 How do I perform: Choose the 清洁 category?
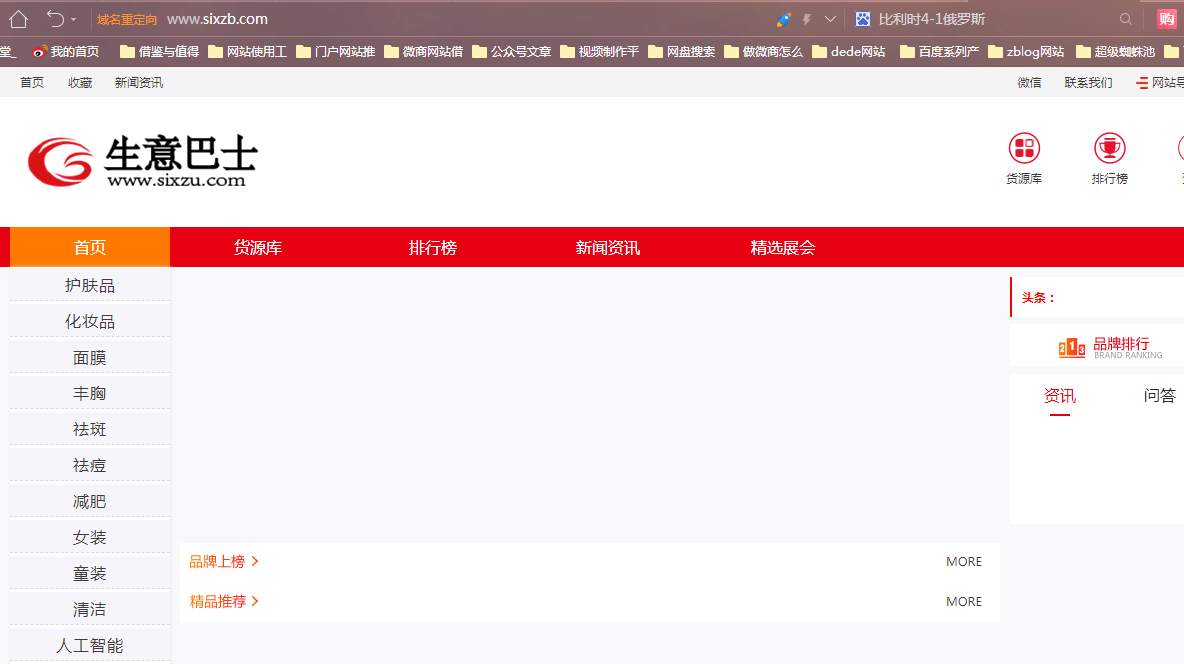[x=90, y=609]
